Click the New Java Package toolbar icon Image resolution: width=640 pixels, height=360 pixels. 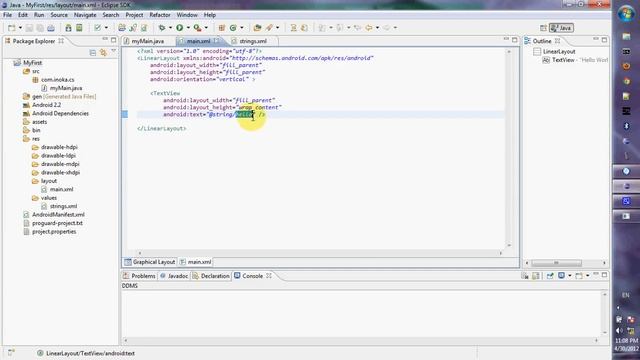(x=222, y=28)
